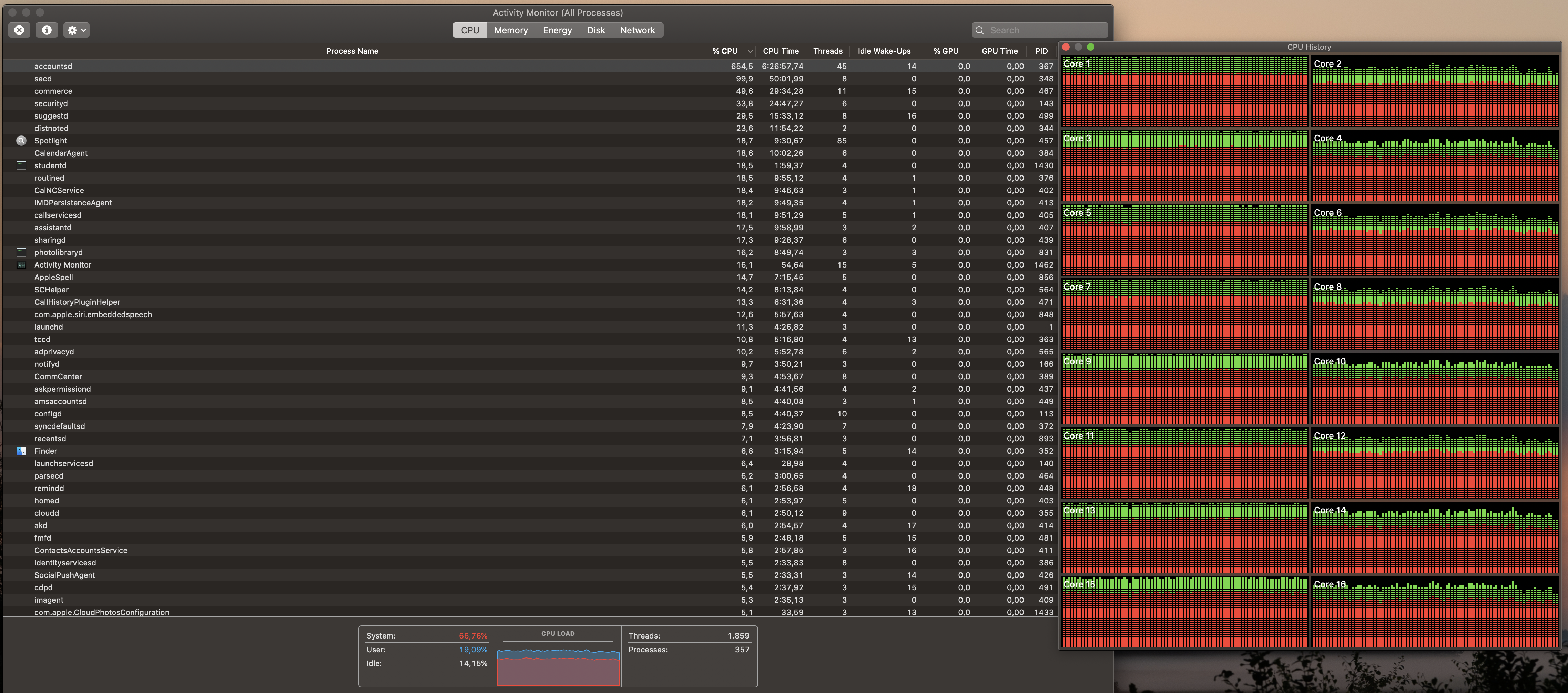Open the Disk tab

point(595,30)
